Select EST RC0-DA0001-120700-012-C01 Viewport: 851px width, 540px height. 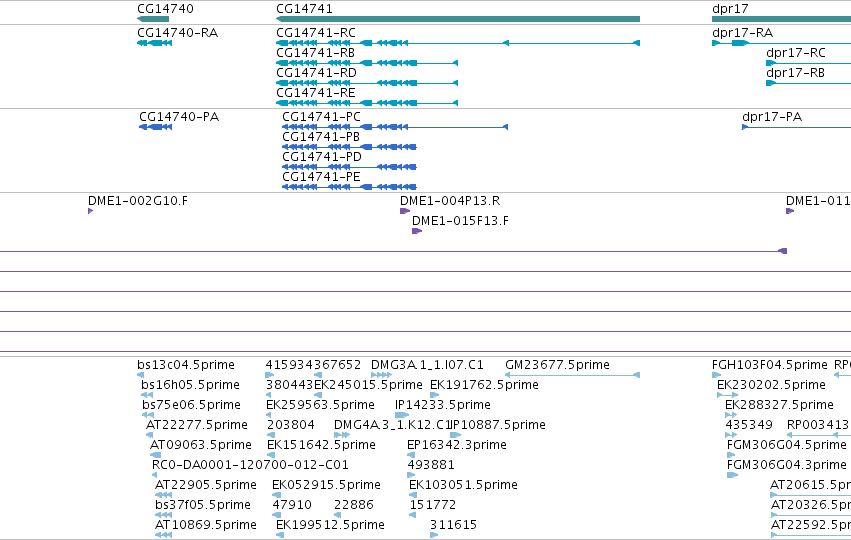[250, 465]
